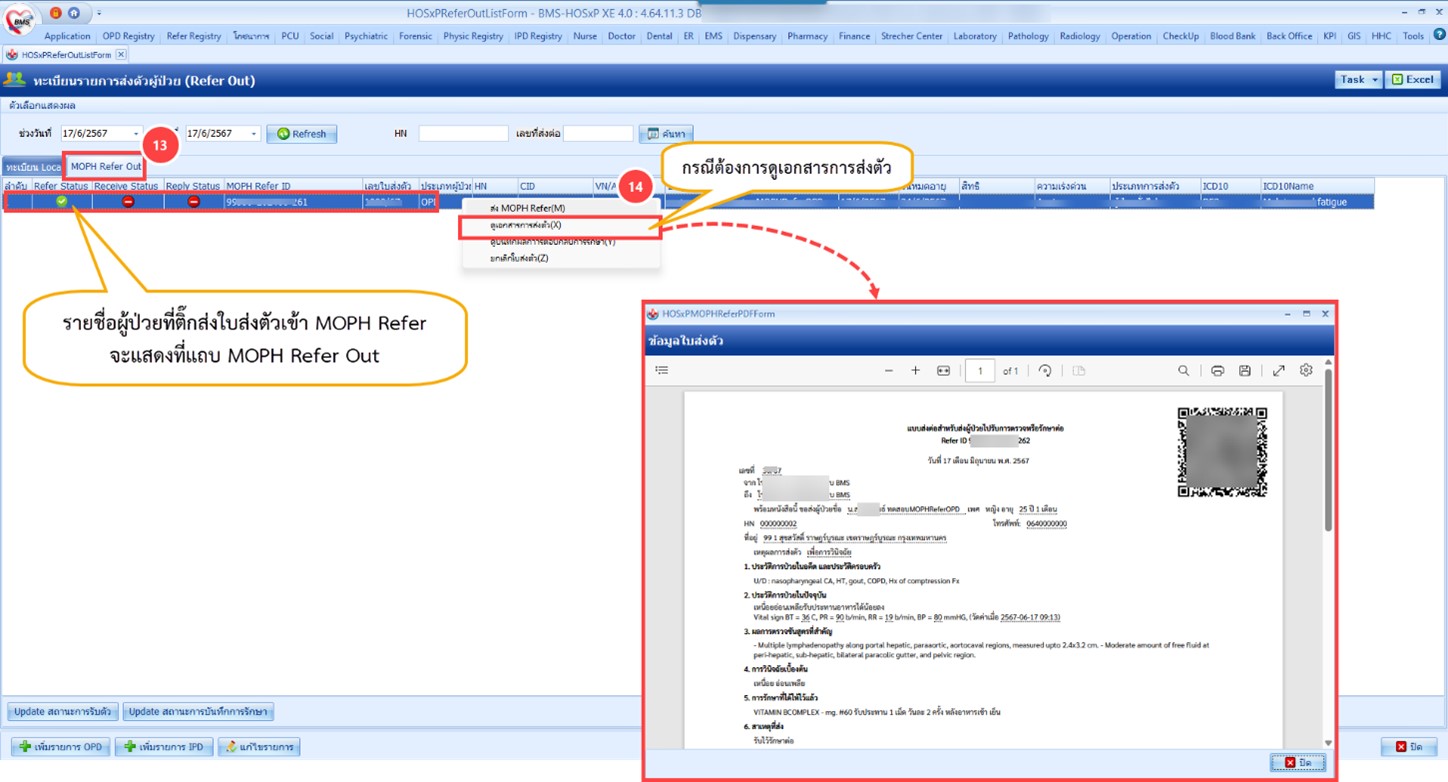This screenshot has width=1448, height=782.
Task: Export the list with the Excel button
Action: pos(1413,80)
